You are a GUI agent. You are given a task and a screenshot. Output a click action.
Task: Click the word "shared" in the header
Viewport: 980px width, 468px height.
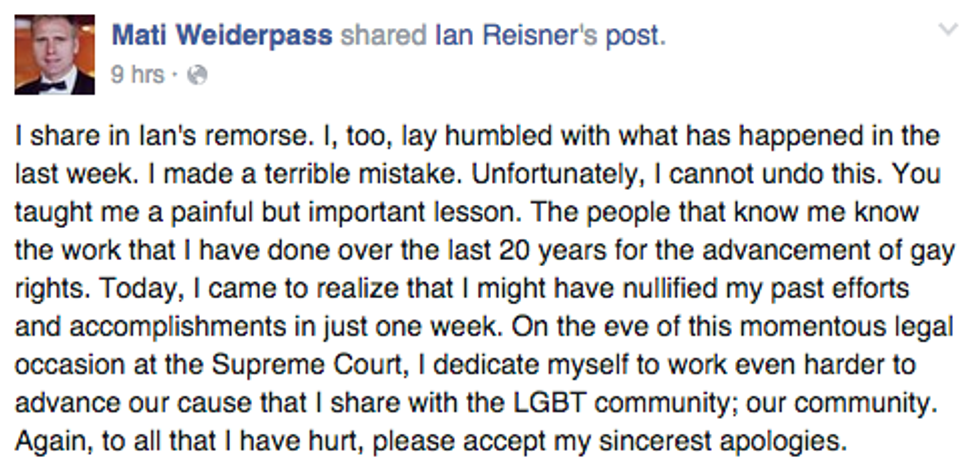383,35
